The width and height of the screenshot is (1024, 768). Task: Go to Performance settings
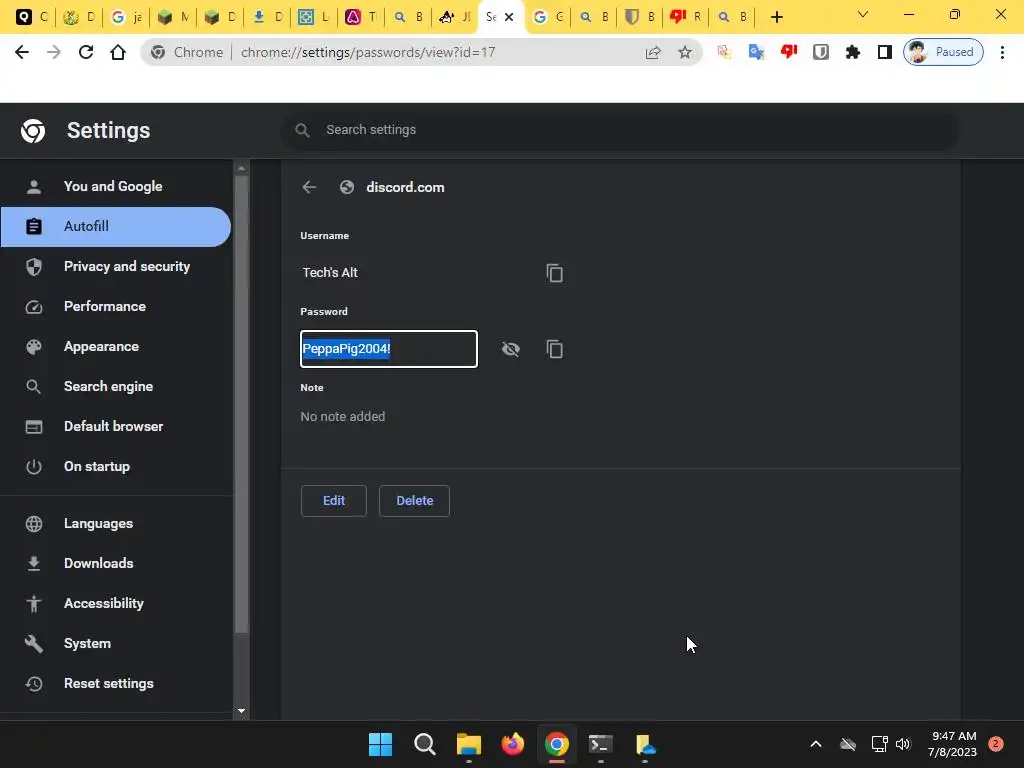tap(116, 306)
